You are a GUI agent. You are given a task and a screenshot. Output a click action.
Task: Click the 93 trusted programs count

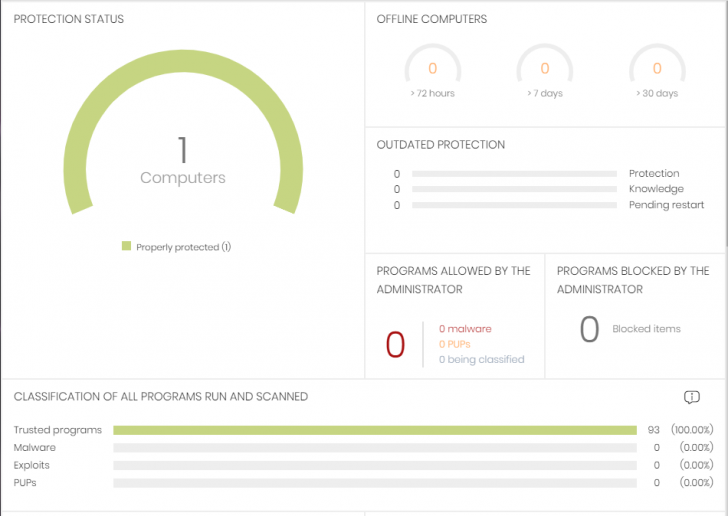click(x=654, y=430)
